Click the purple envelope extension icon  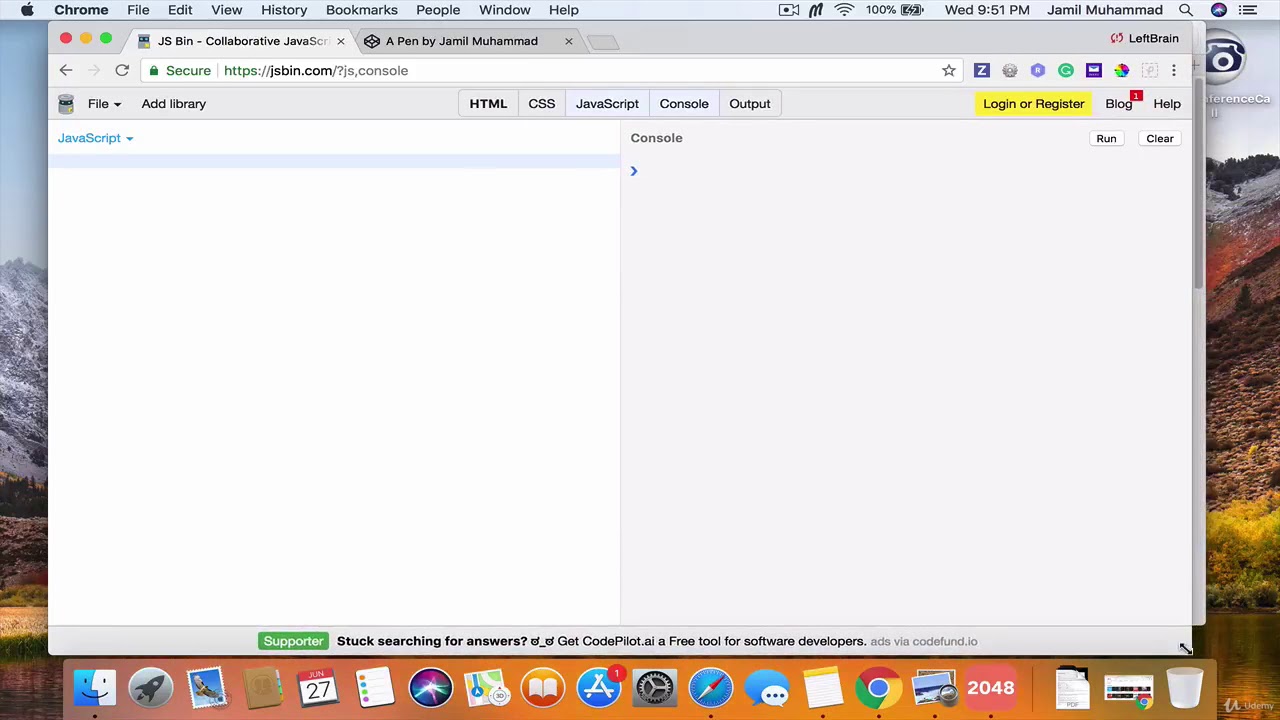1093,70
